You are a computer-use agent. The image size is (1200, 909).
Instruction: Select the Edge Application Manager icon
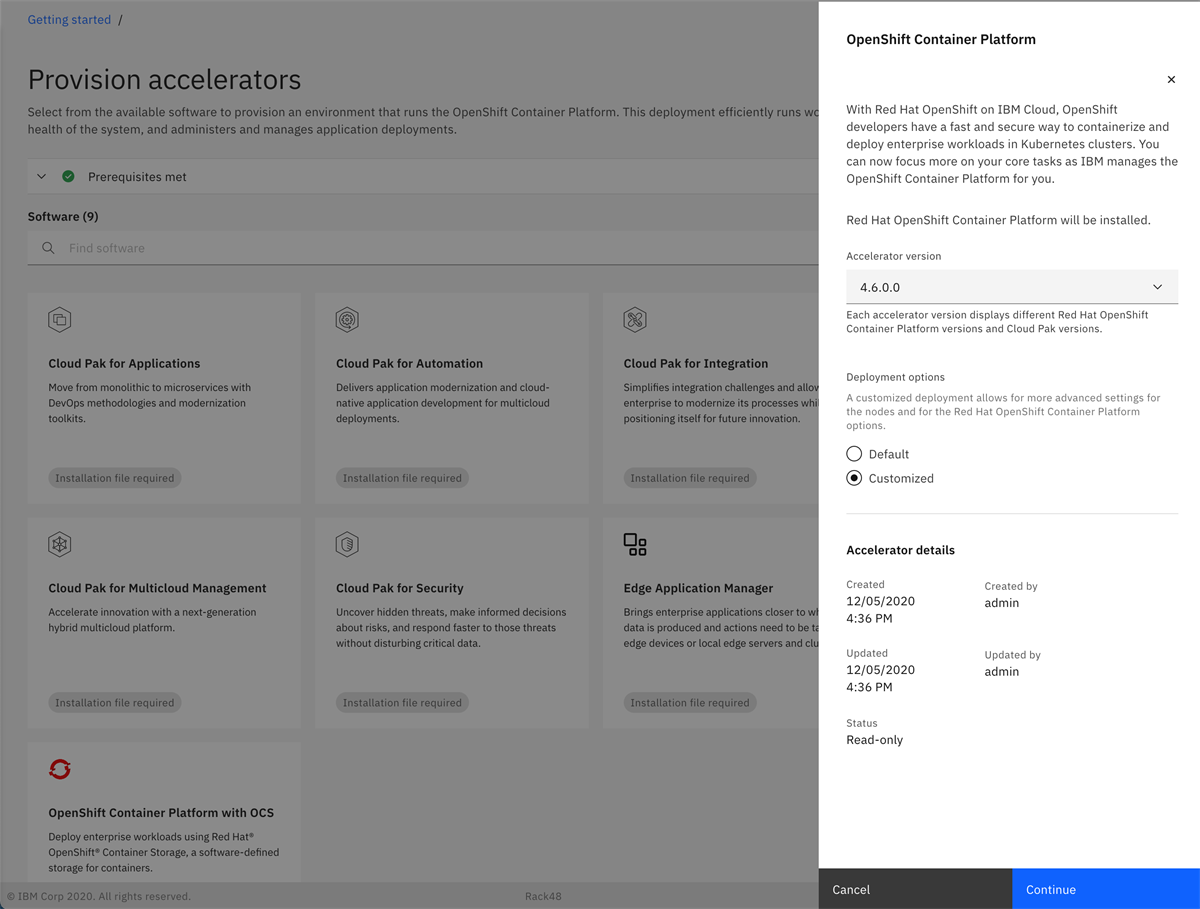634,544
